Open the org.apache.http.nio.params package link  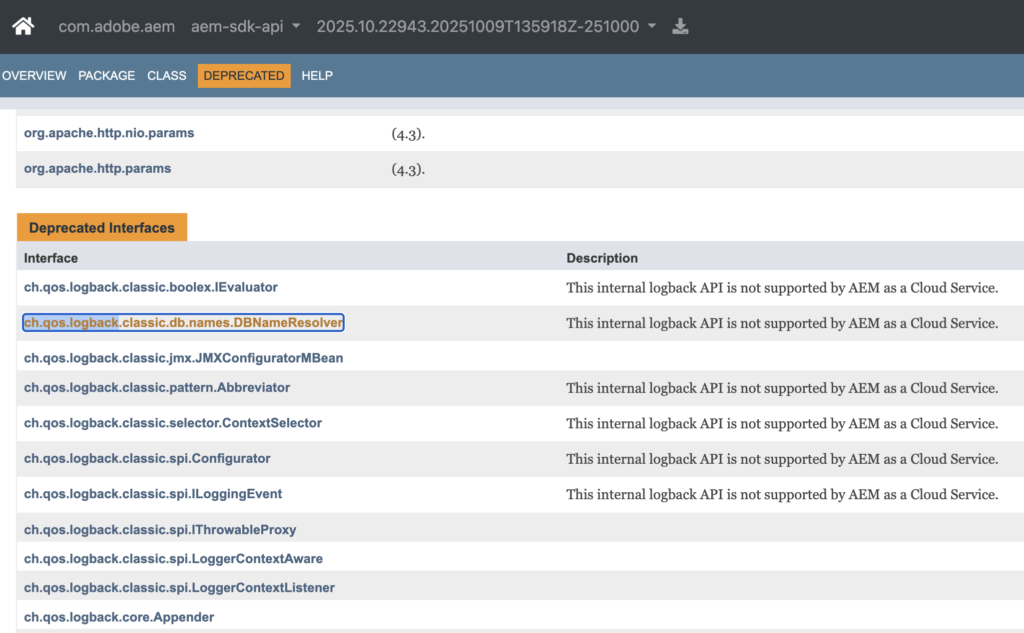click(109, 133)
